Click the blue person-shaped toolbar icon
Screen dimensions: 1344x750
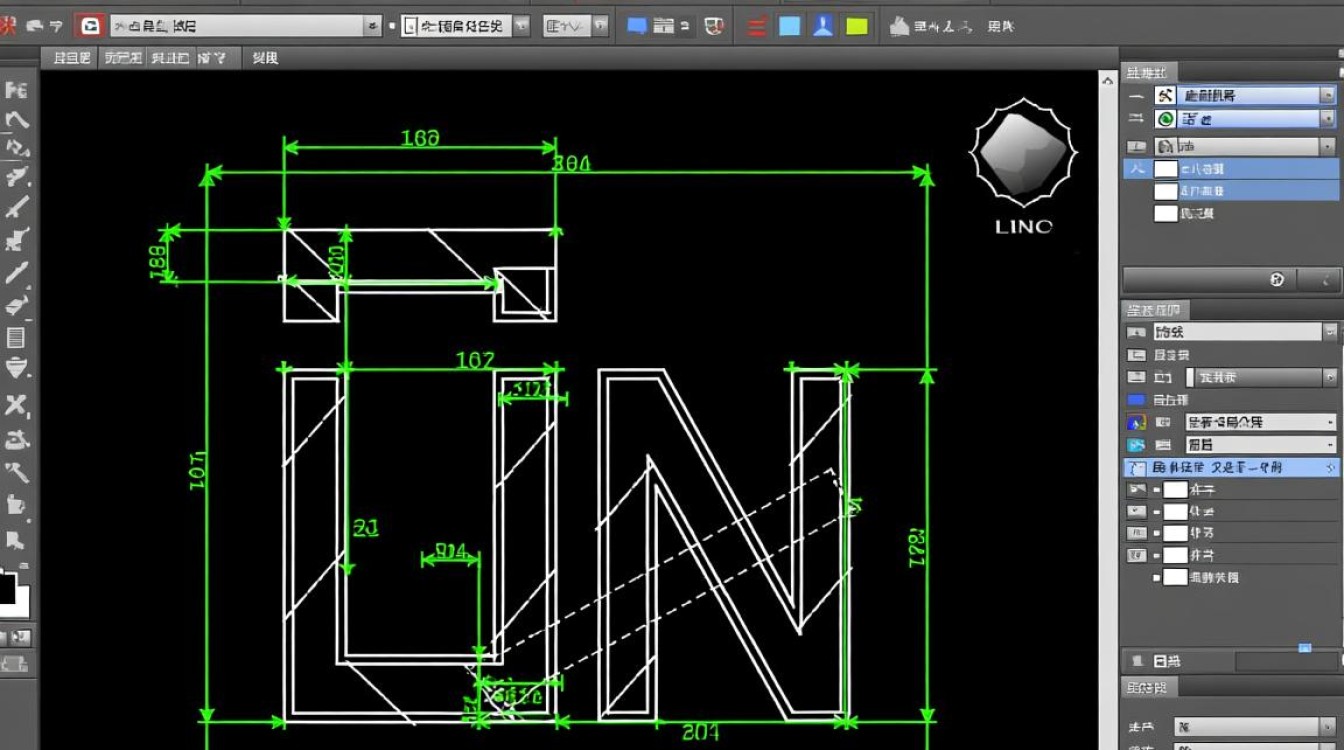click(823, 27)
